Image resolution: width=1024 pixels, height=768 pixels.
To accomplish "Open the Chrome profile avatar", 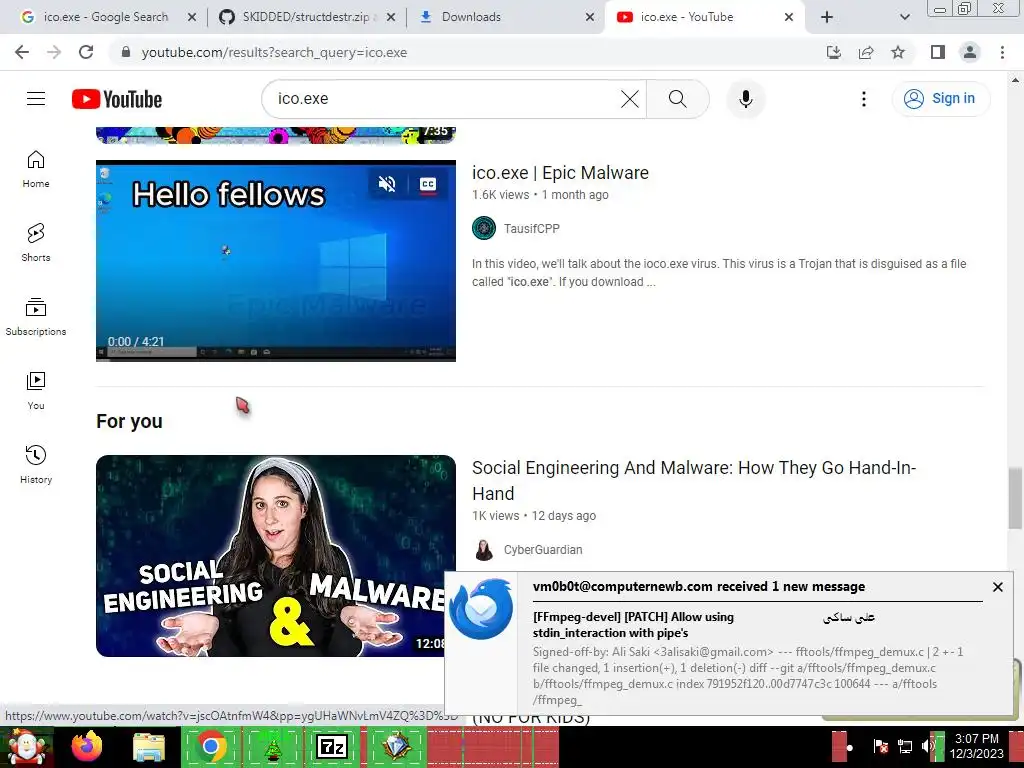I will point(970,52).
